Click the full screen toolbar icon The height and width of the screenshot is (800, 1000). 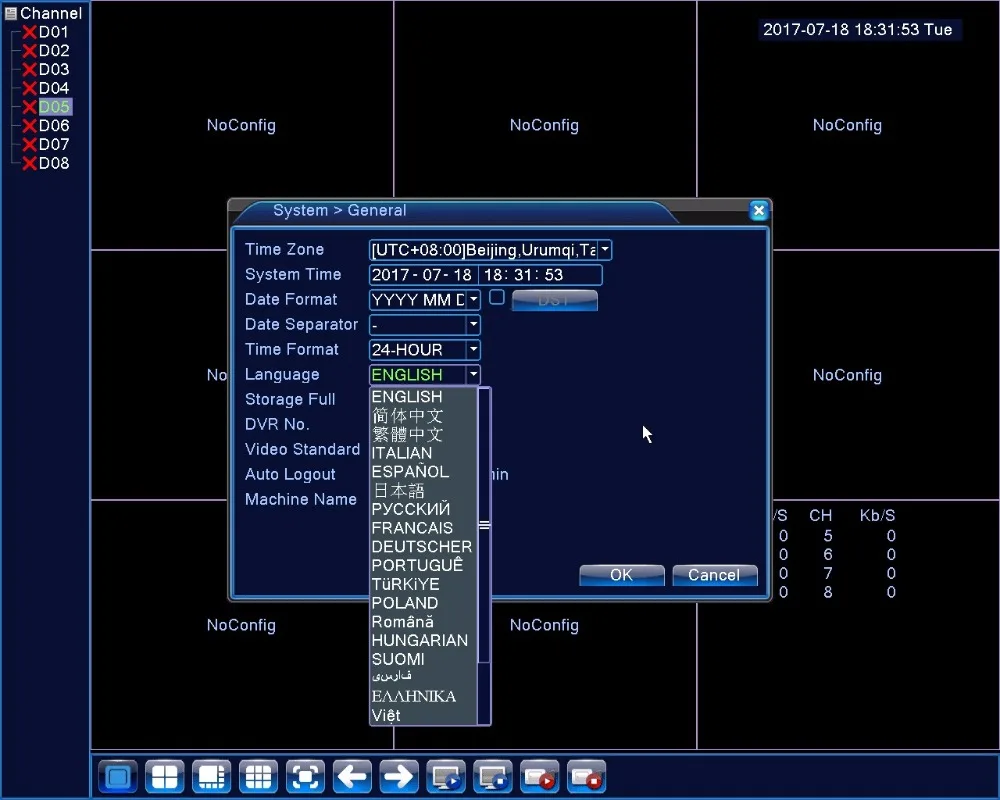tap(305, 776)
